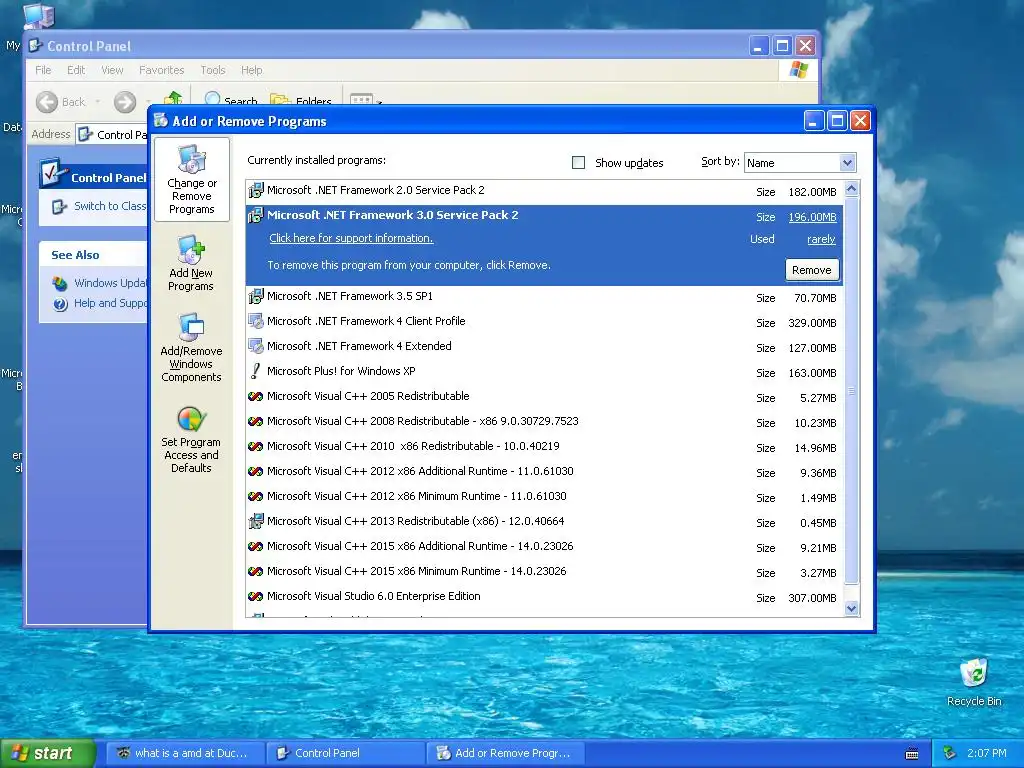Select Microsoft .NET Framework 4 Extended row
Image resolution: width=1024 pixels, height=768 pixels.
(x=544, y=347)
